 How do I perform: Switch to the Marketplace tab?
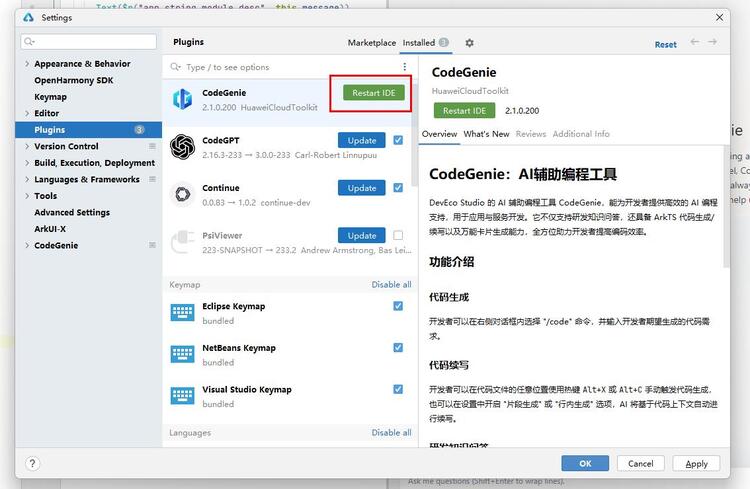click(x=372, y=43)
